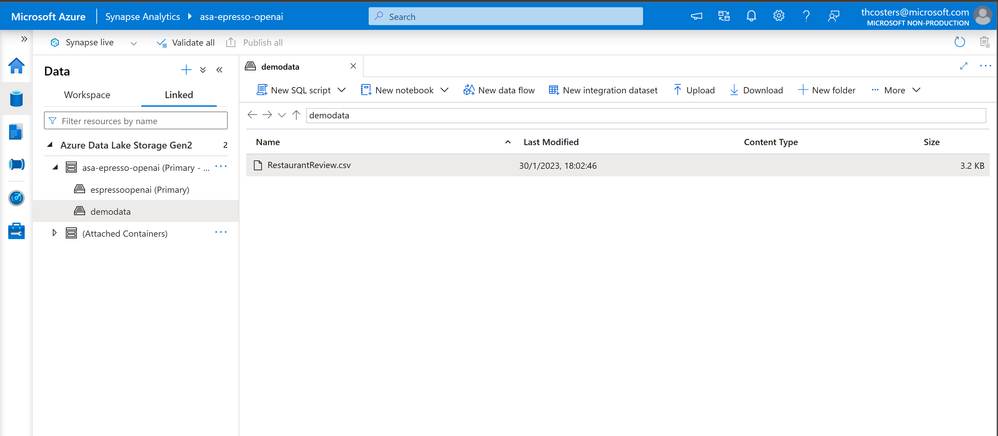Click the Azure feedback megaphone icon

697,17
